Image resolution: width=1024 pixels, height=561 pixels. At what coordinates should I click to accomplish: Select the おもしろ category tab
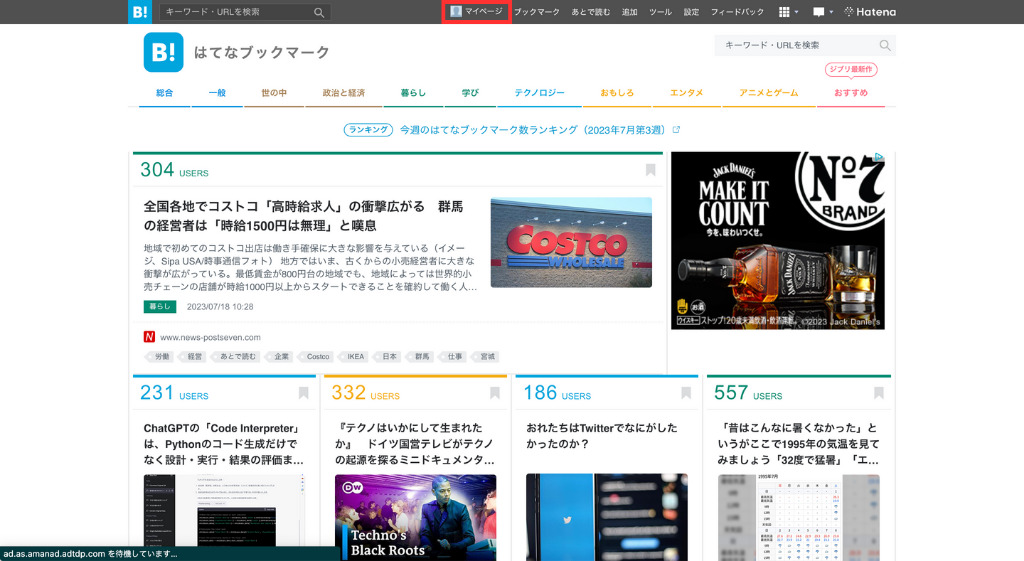pos(617,93)
